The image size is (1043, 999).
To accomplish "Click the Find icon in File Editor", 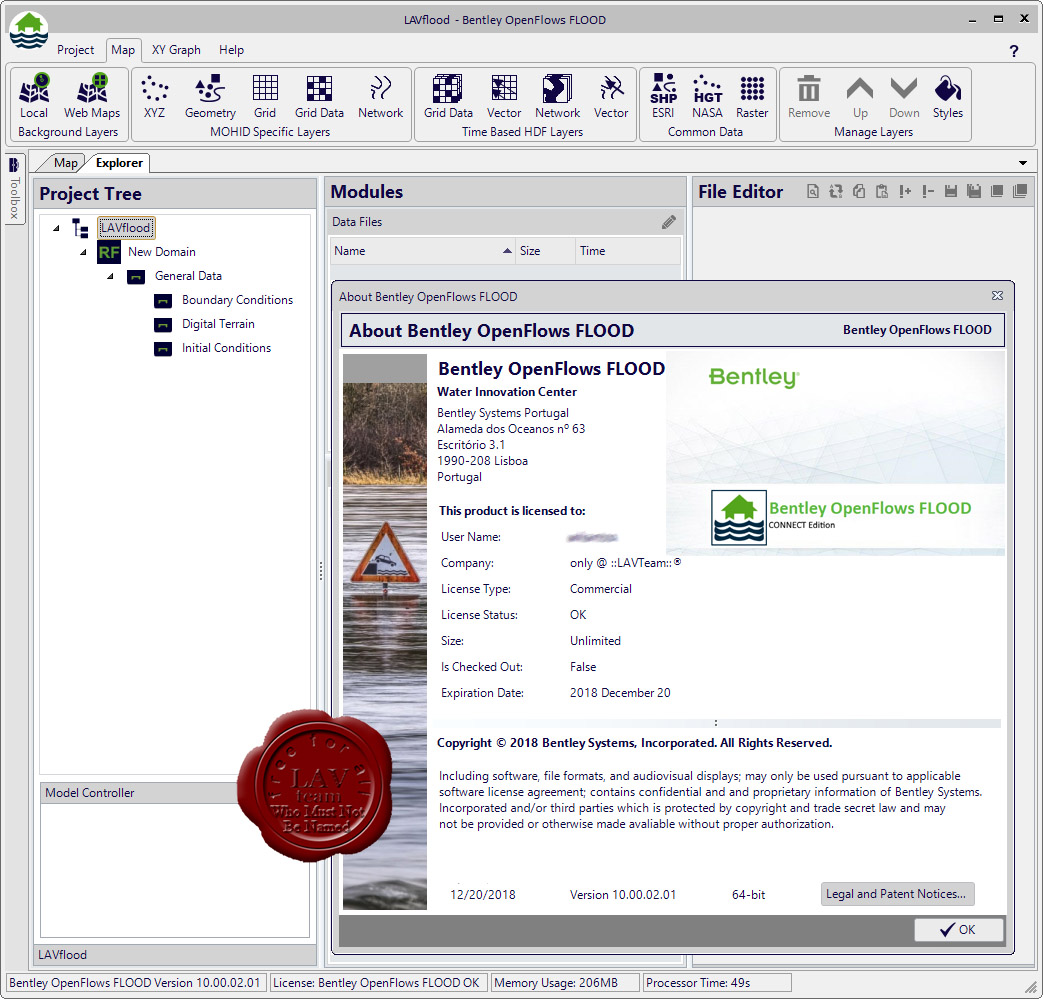I will [x=813, y=192].
